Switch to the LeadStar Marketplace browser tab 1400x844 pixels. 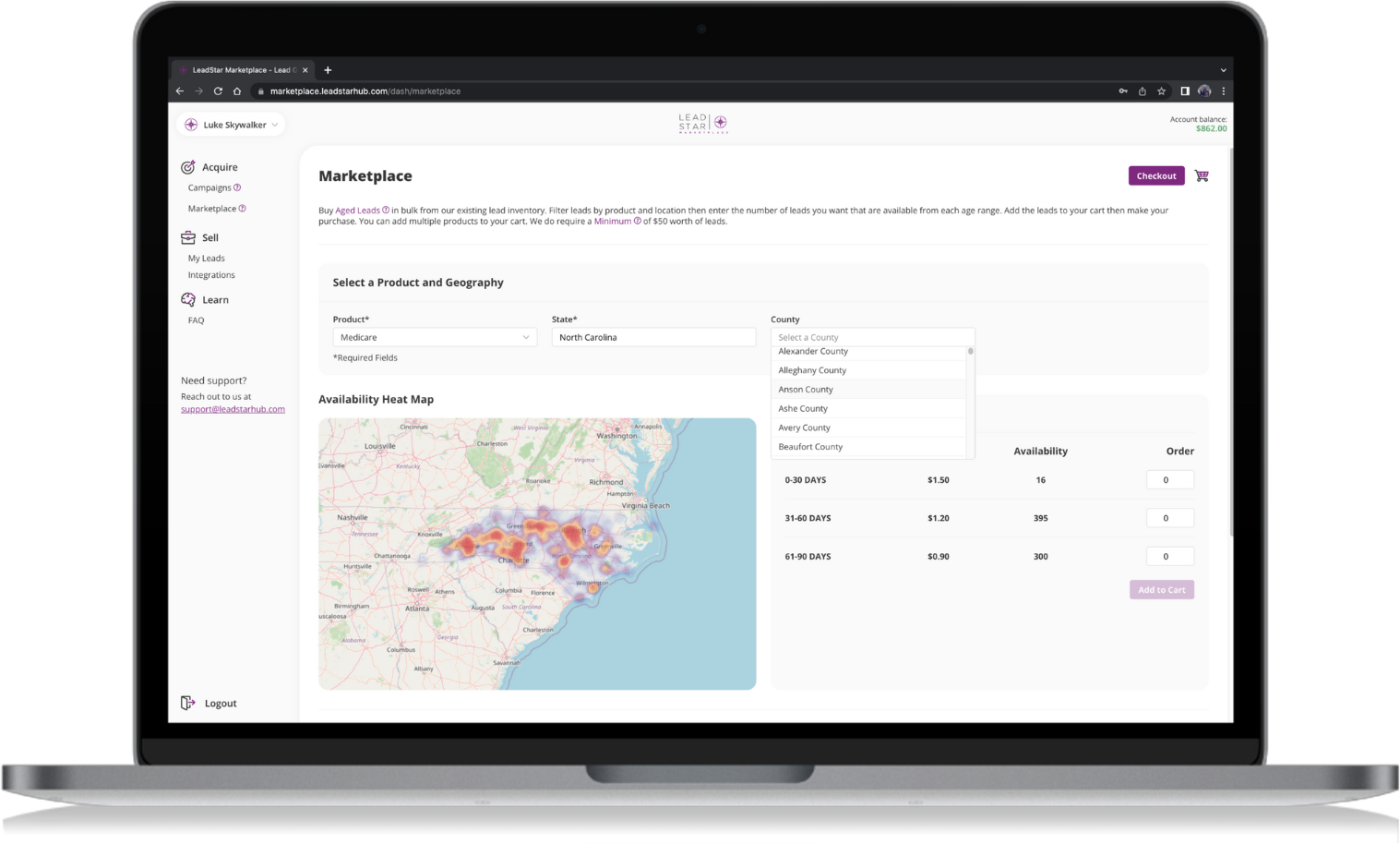pos(244,70)
